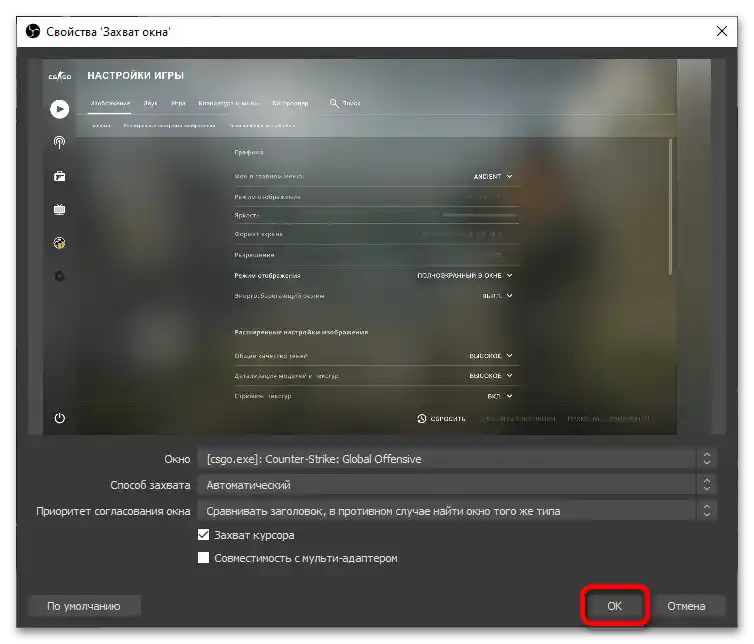Click the dim settings gear icon in preview sidebar
The width and height of the screenshot is (754, 644).
pos(60,276)
